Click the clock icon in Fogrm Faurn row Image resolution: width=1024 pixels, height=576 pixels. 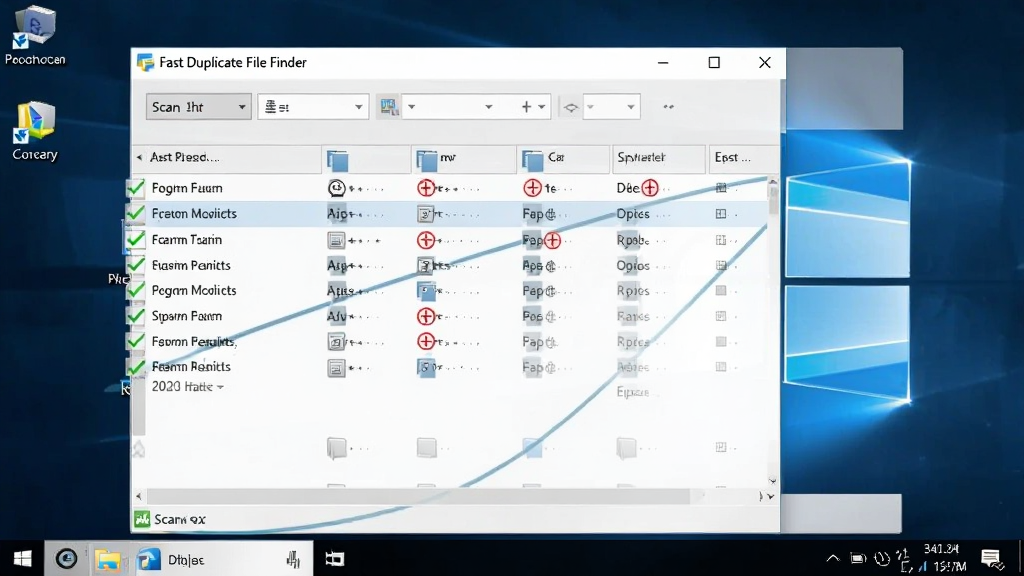[336, 188]
